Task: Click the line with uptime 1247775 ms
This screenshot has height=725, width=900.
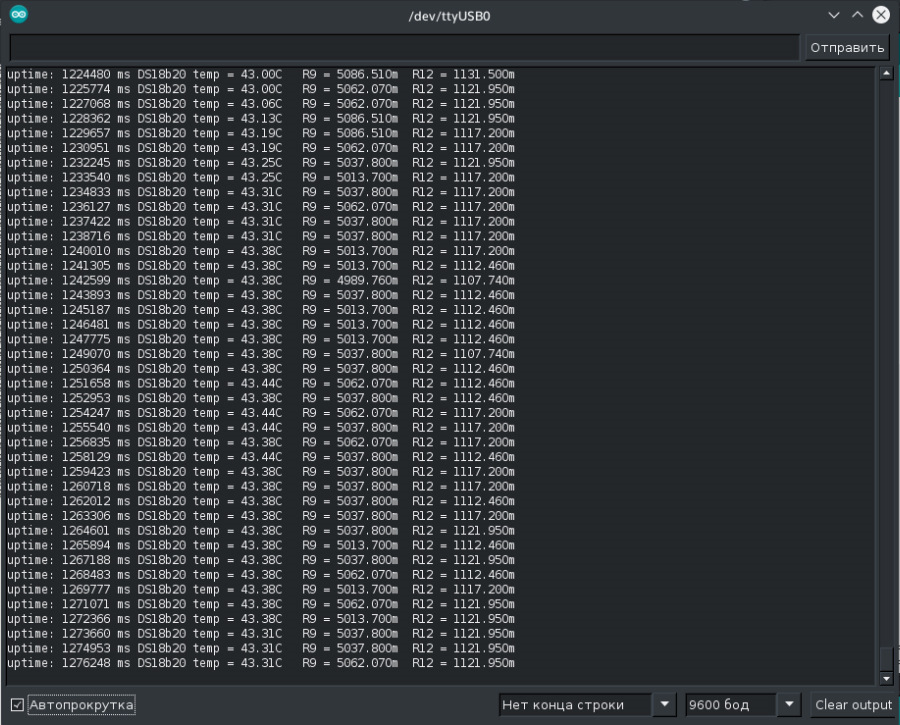Action: point(261,339)
